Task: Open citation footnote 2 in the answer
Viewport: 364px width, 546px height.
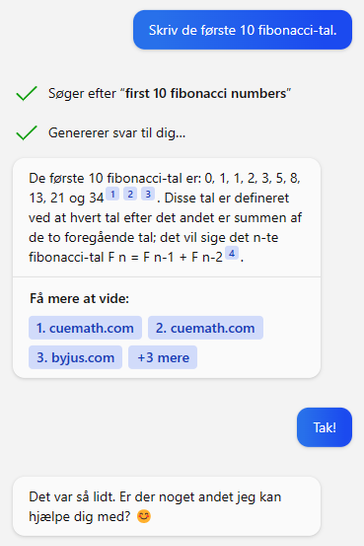Action: point(130,194)
